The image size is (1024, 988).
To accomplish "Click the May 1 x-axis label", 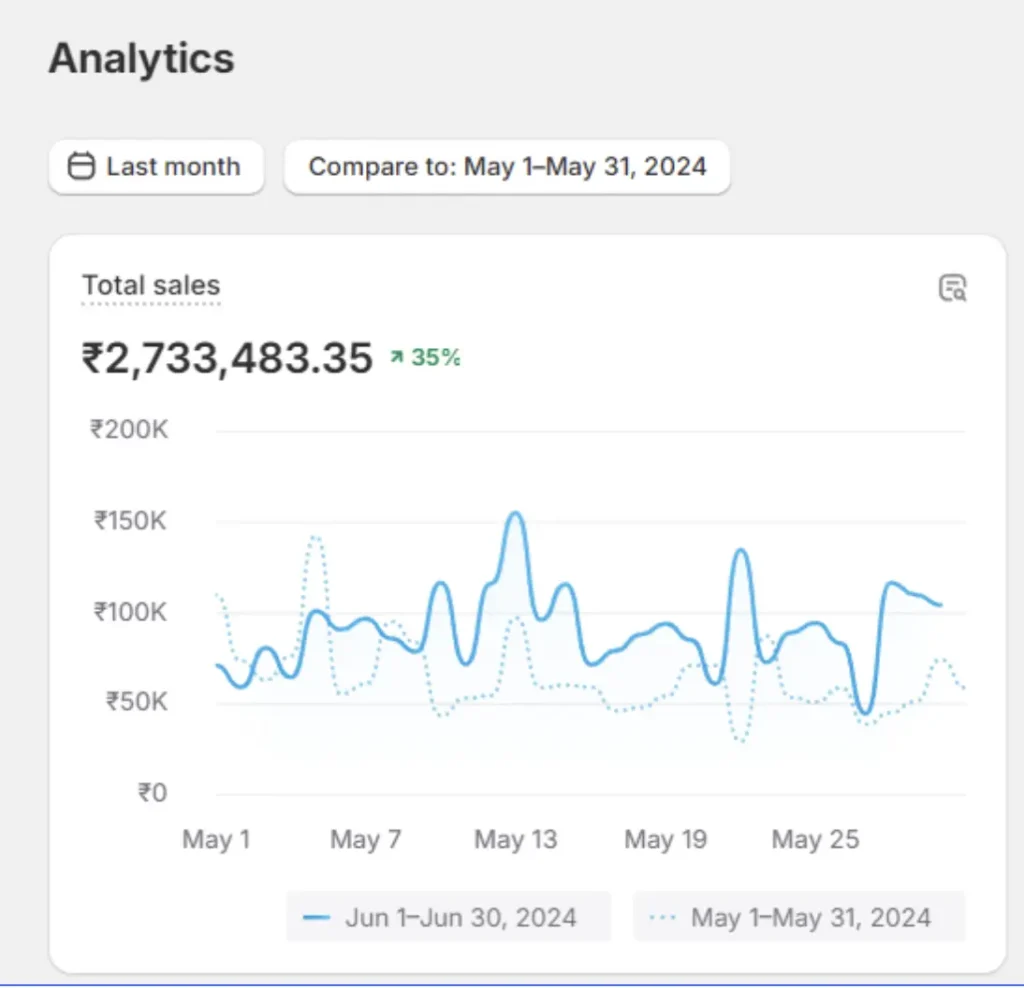I will point(216,840).
